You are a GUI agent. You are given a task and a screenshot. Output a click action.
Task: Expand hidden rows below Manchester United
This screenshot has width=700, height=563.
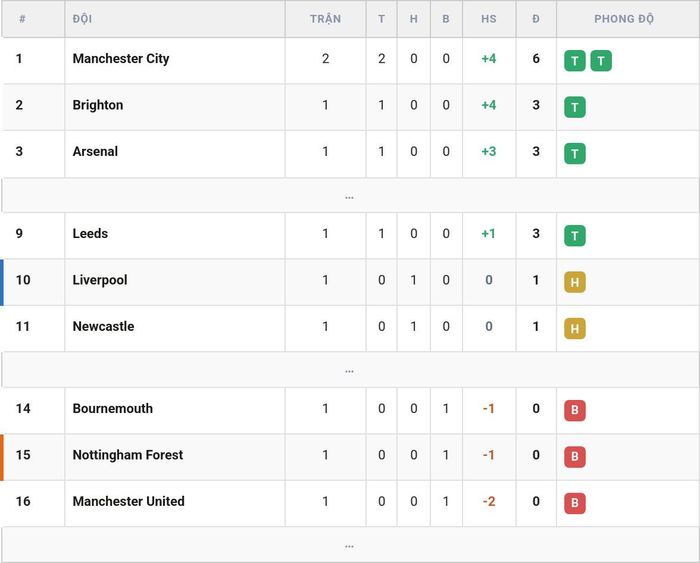point(350,545)
